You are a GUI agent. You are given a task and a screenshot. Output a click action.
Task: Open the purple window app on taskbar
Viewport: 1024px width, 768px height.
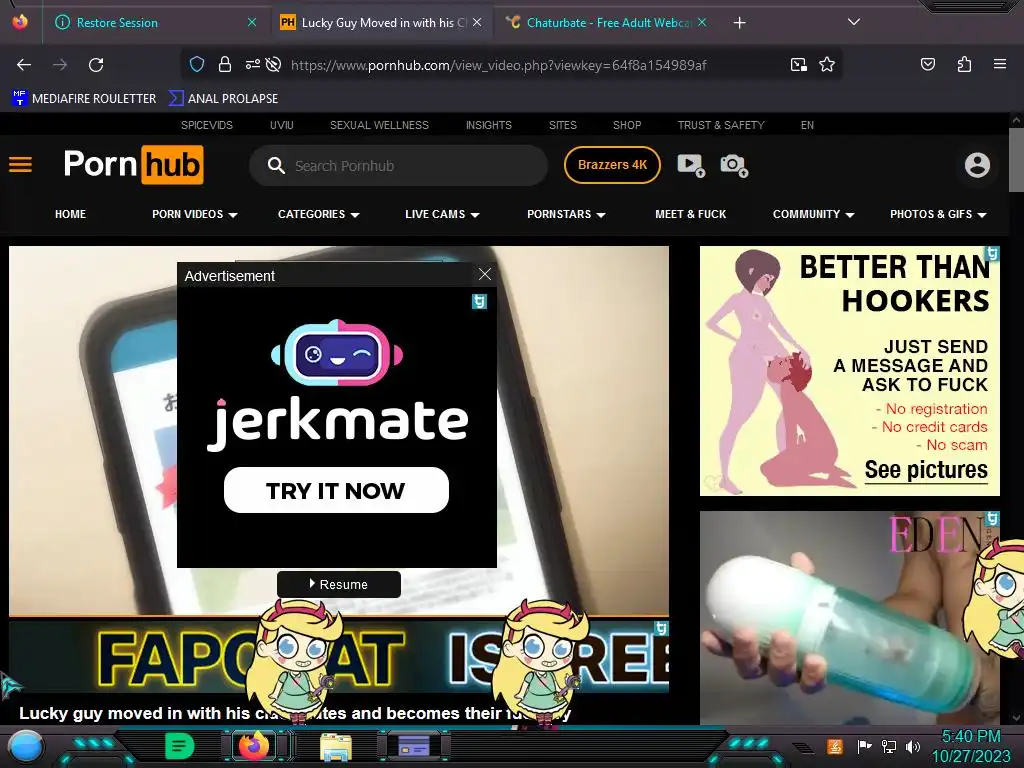[x=414, y=746]
